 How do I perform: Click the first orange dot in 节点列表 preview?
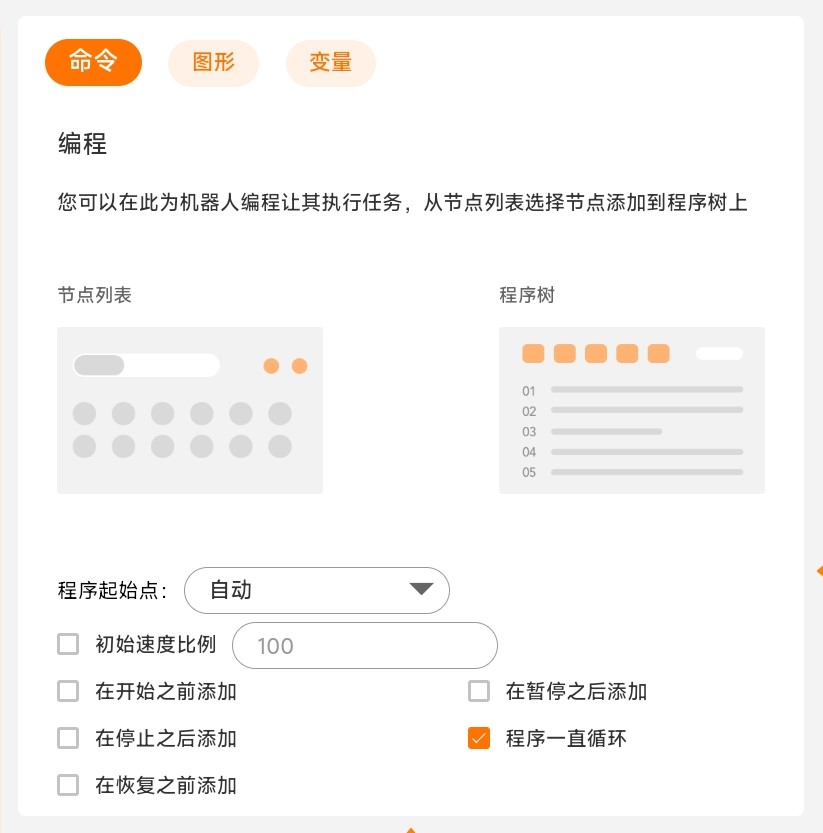[x=271, y=366]
